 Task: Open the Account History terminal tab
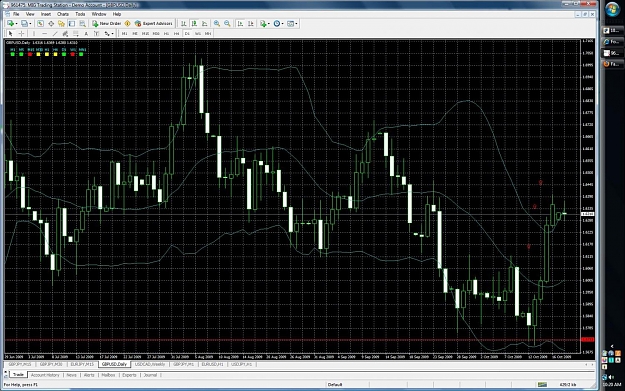coord(45,375)
